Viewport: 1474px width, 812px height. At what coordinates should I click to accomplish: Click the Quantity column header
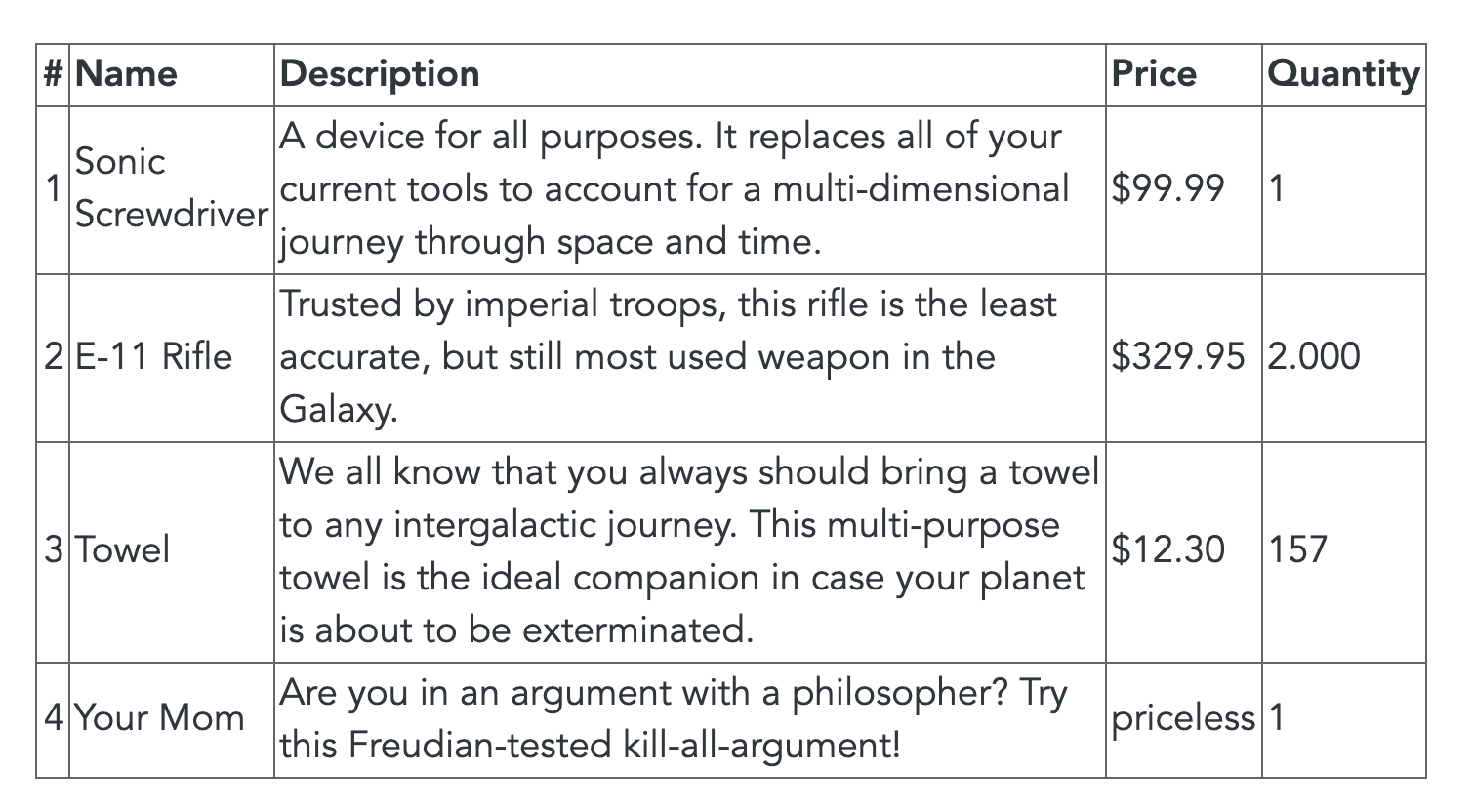(1342, 74)
